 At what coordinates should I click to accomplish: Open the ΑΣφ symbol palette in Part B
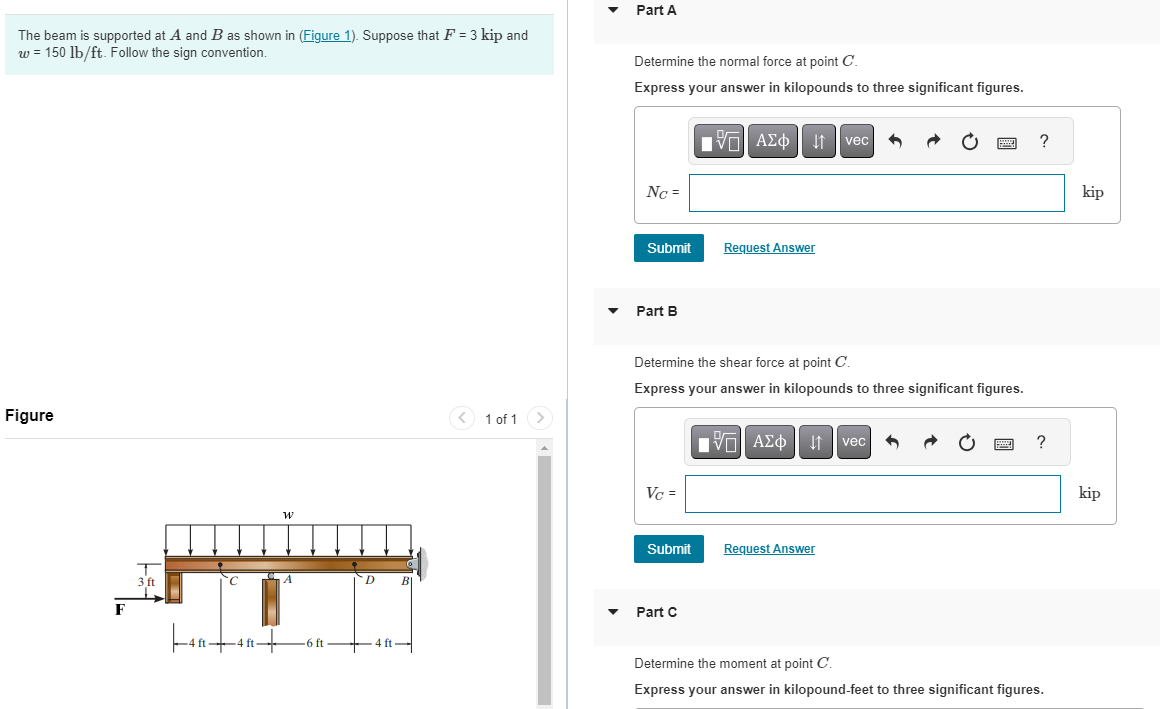point(769,442)
